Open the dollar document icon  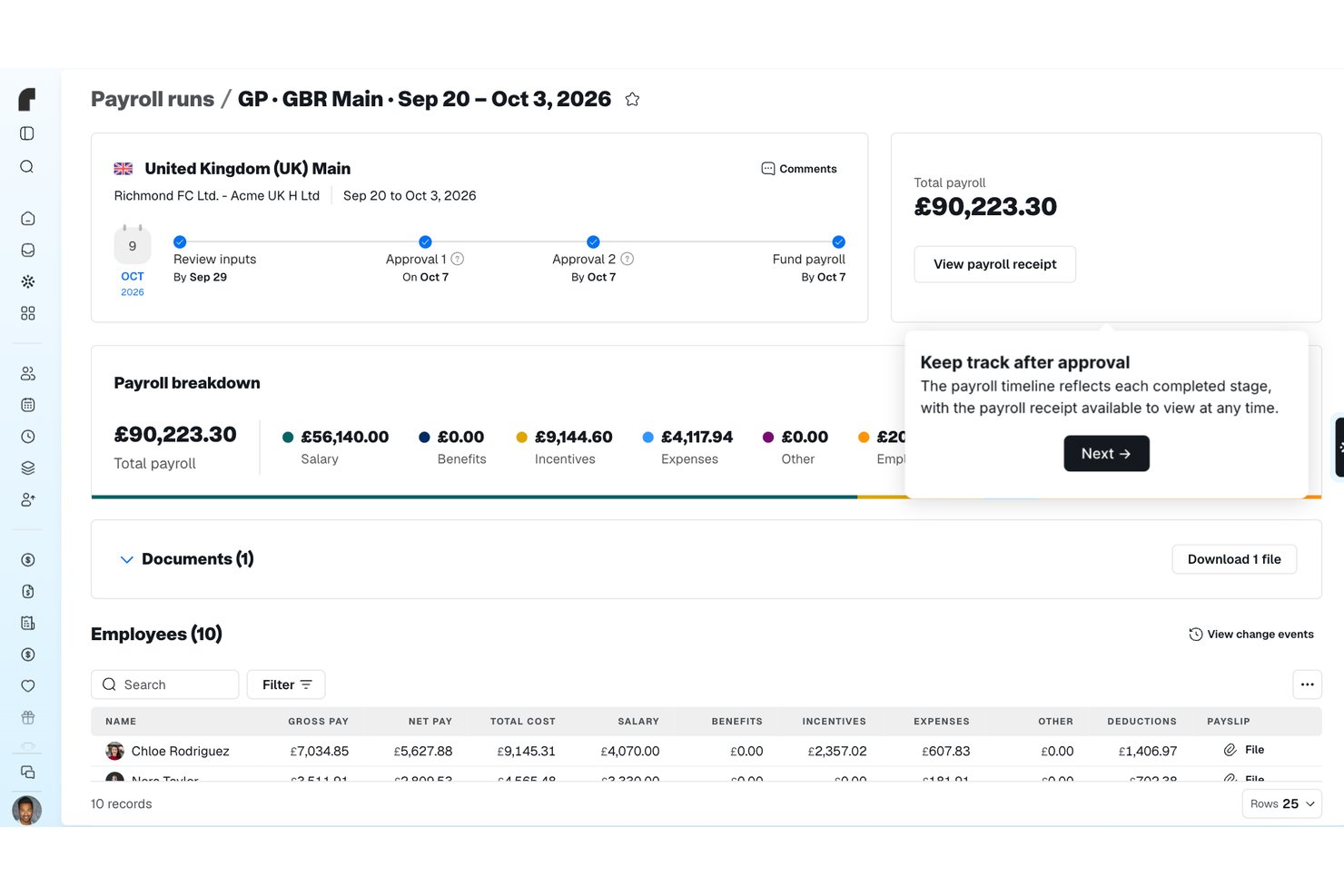(28, 592)
